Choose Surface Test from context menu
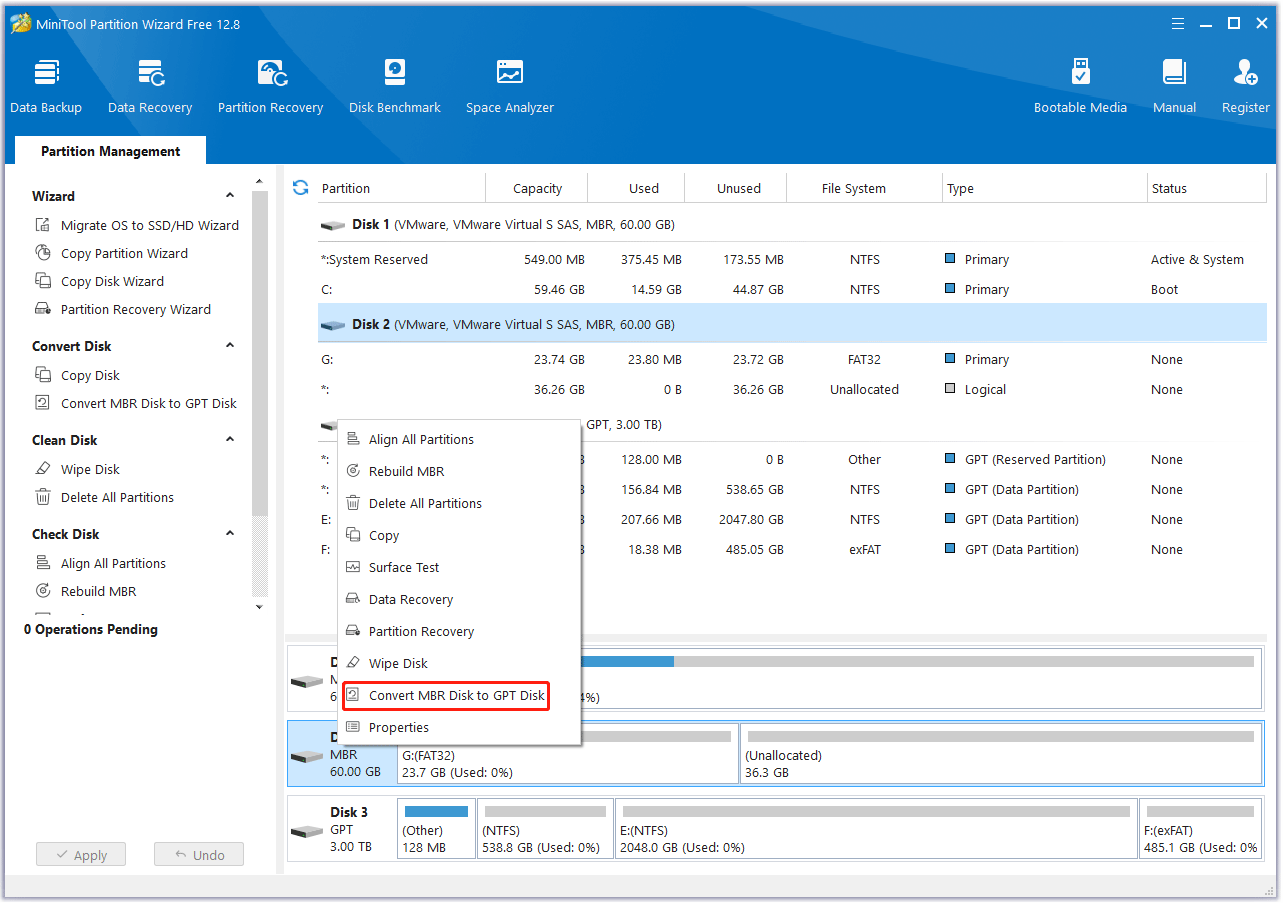This screenshot has height=903, width=1283. click(459, 567)
